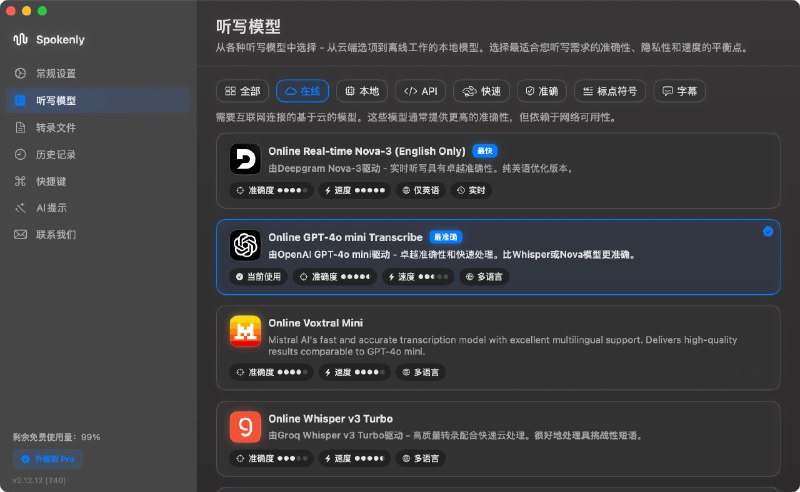Click Nova-3 速度 rating tag

pyautogui.click(x=355, y=190)
